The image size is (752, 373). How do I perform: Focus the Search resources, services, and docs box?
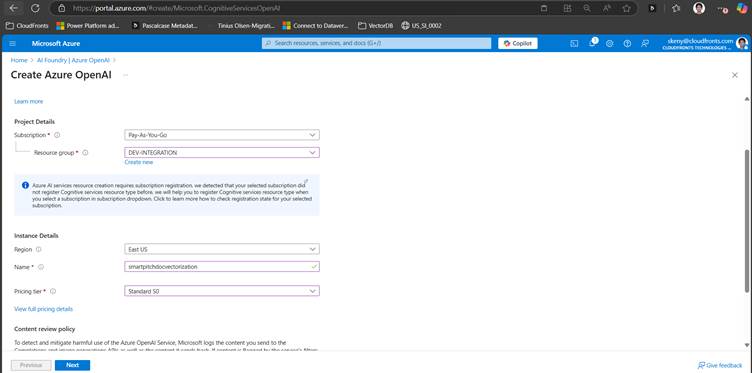[376, 44]
